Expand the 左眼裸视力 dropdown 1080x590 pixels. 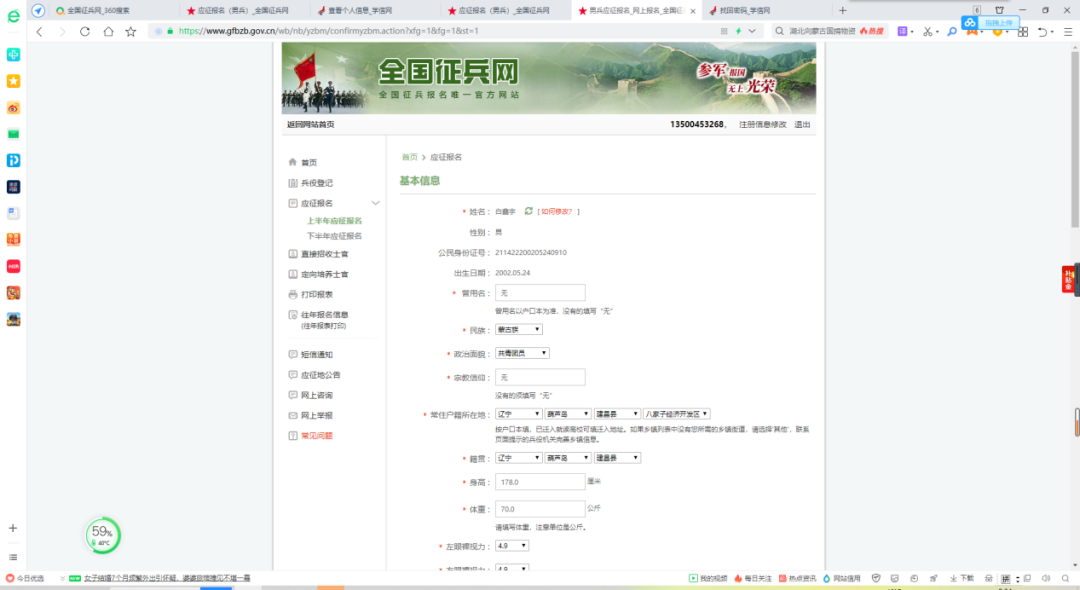pyautogui.click(x=512, y=546)
